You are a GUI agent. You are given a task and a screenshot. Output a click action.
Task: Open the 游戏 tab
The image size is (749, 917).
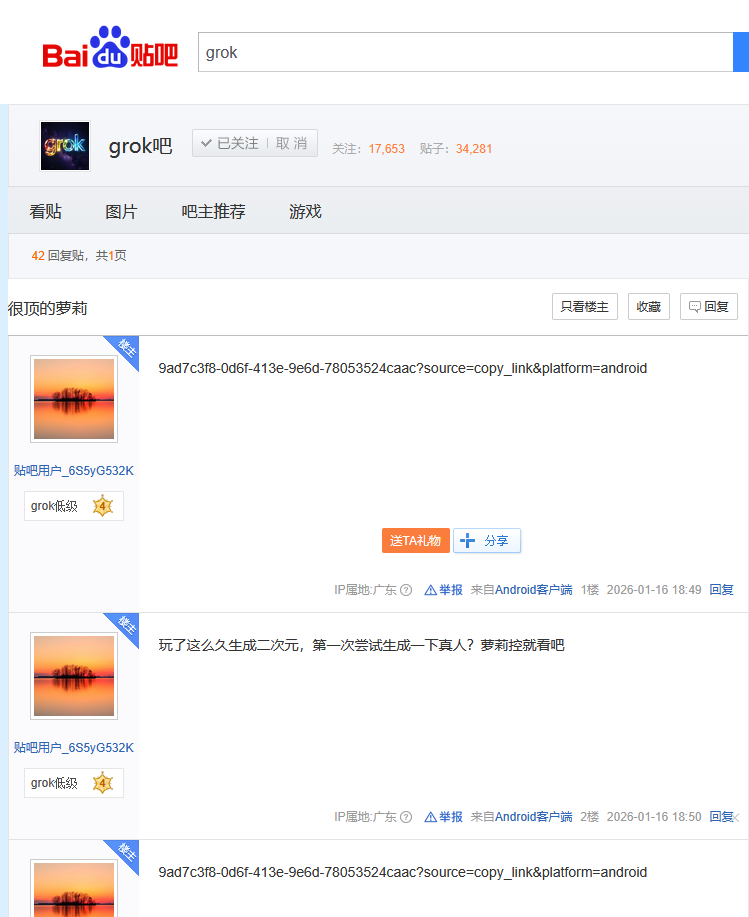[305, 211]
